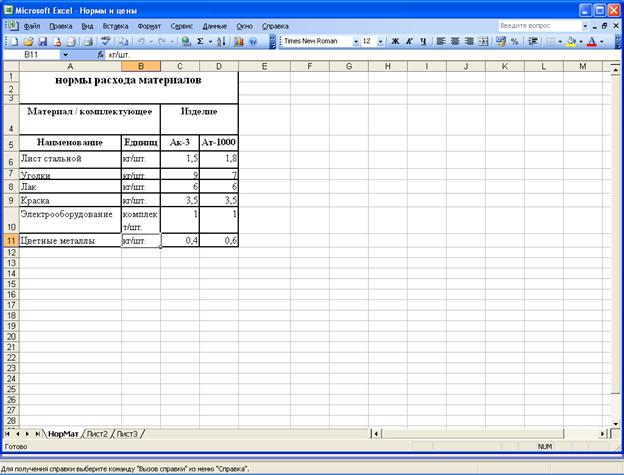624x475 pixels.
Task: Go to the last sheet tab with navigation arrow
Action: pos(37,434)
